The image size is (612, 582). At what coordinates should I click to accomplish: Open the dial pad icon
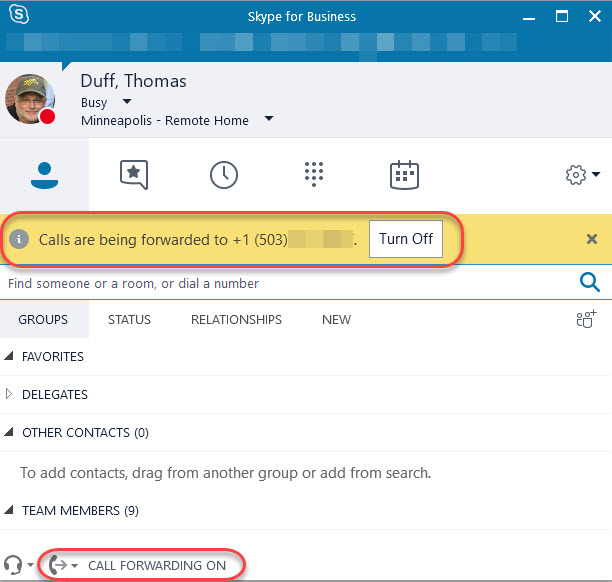coord(314,174)
